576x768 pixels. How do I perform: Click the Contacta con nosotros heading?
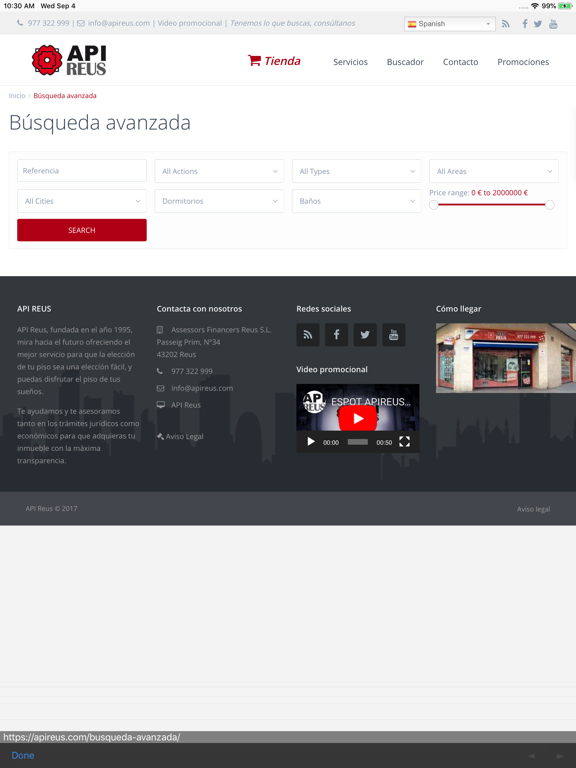coord(199,309)
